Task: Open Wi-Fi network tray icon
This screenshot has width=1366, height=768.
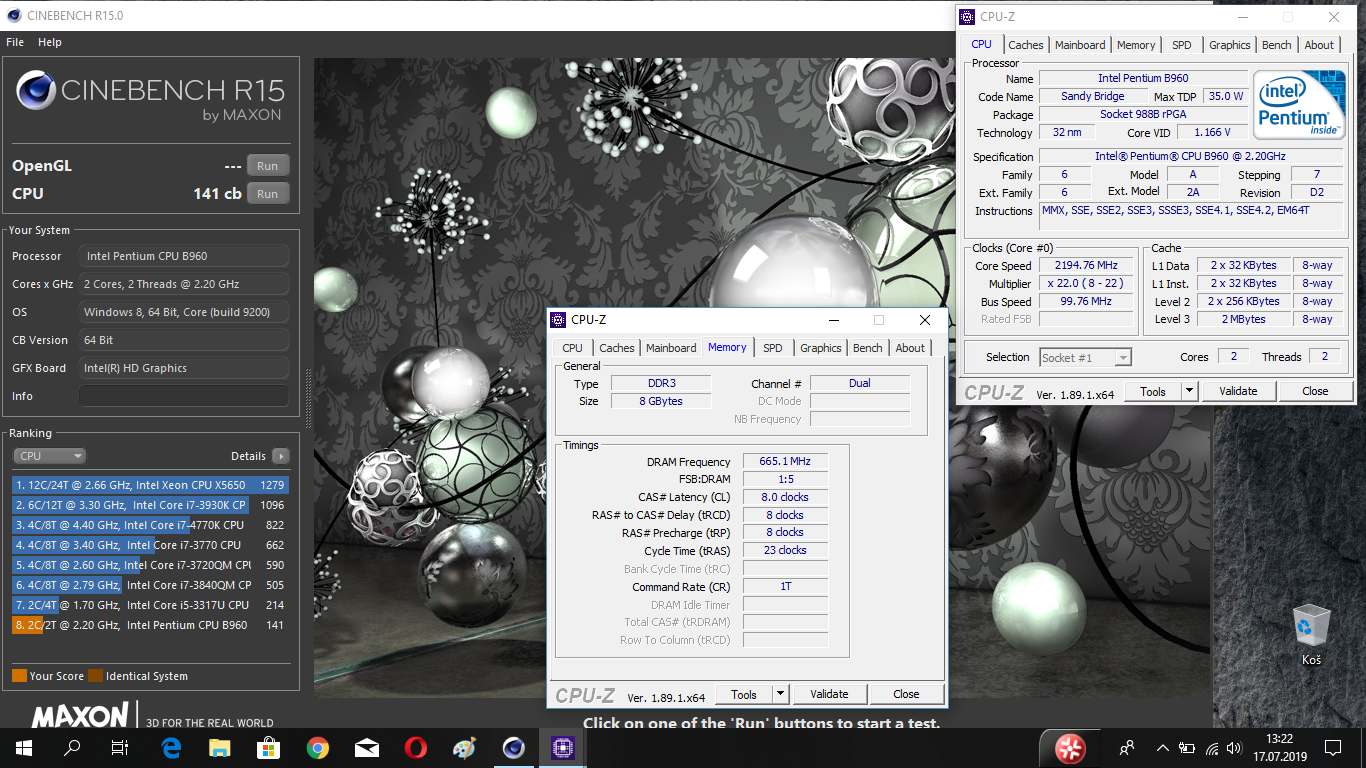Action: [x=1213, y=748]
